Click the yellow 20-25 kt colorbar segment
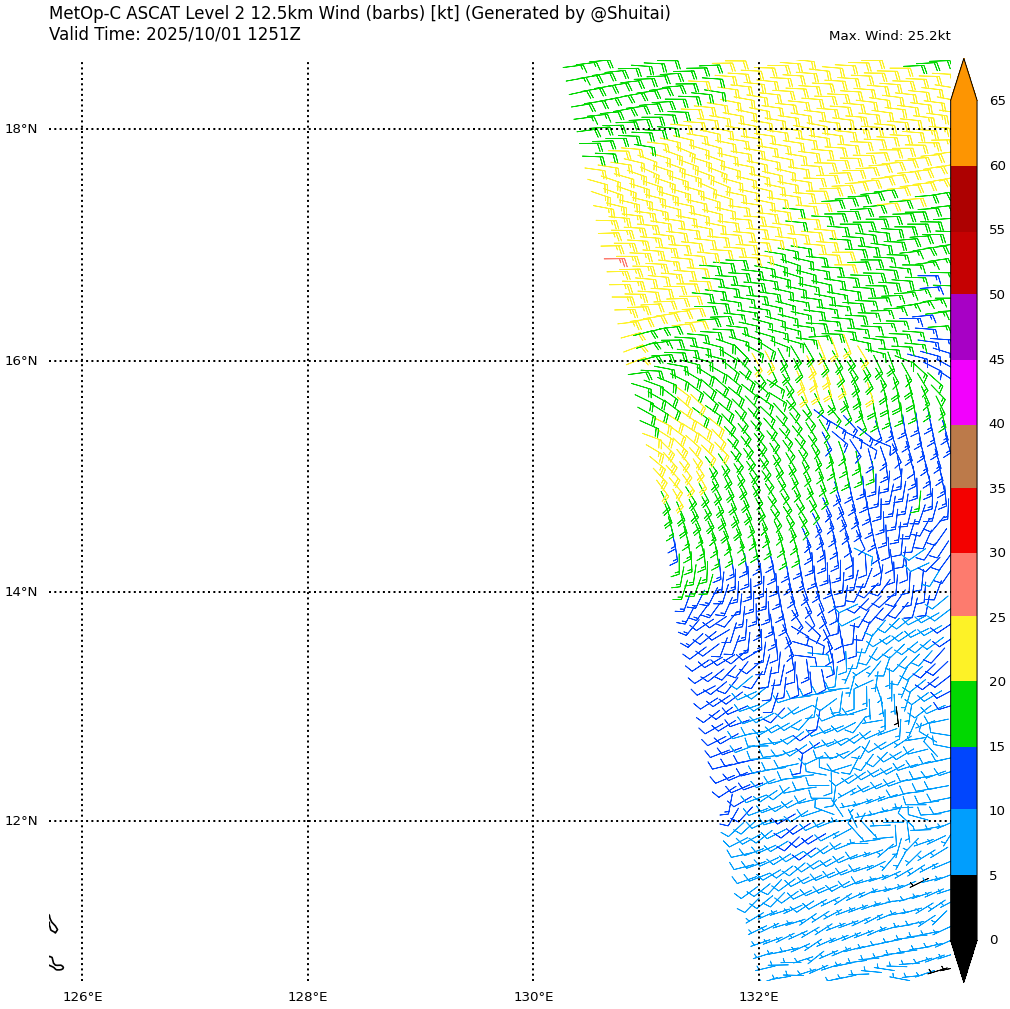The height and width of the screenshot is (1009, 1010). (x=963, y=649)
